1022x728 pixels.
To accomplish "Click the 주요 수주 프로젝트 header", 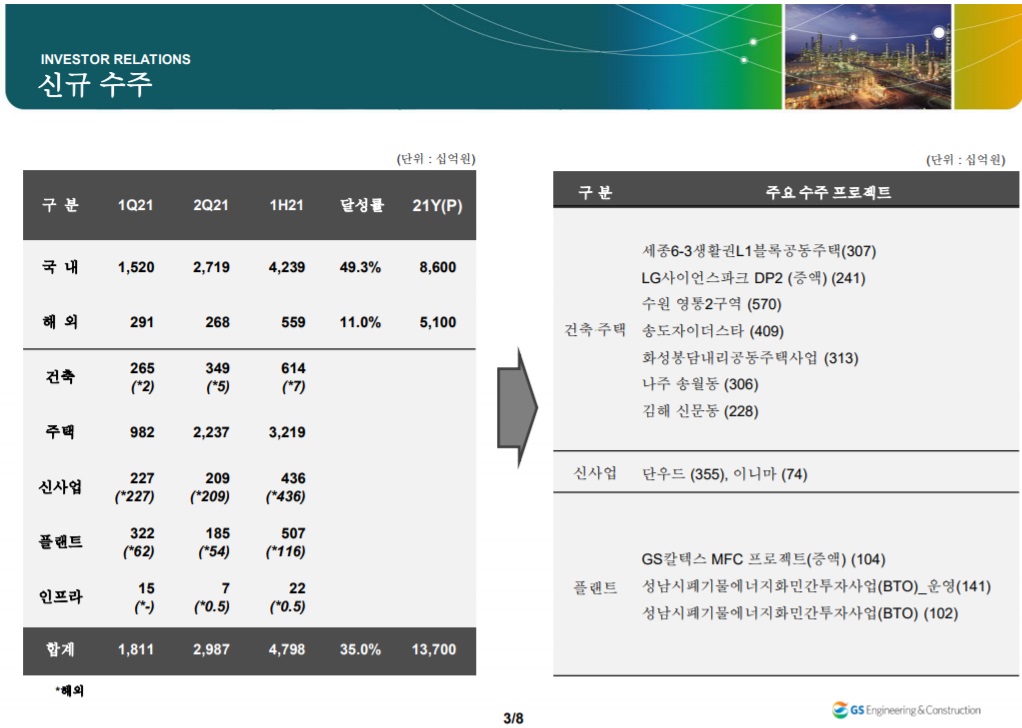I will 828,192.
